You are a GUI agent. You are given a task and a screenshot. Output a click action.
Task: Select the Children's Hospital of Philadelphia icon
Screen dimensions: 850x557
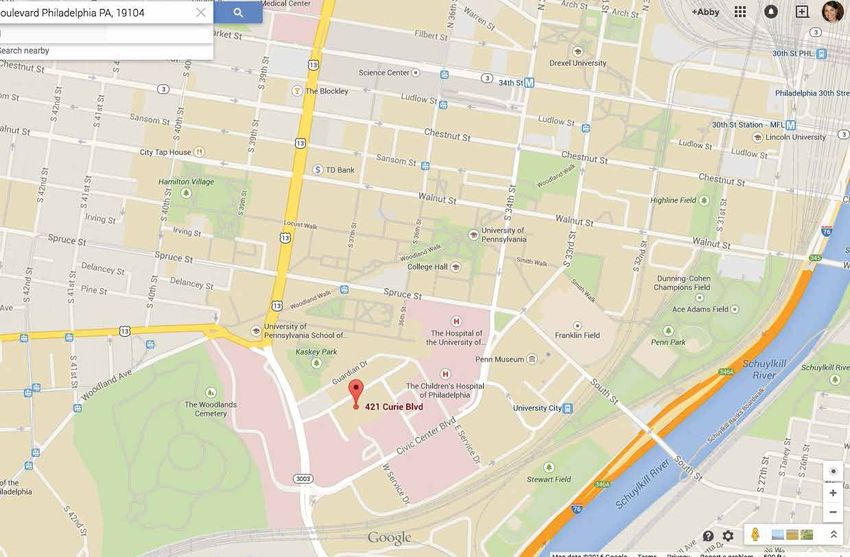[x=445, y=374]
